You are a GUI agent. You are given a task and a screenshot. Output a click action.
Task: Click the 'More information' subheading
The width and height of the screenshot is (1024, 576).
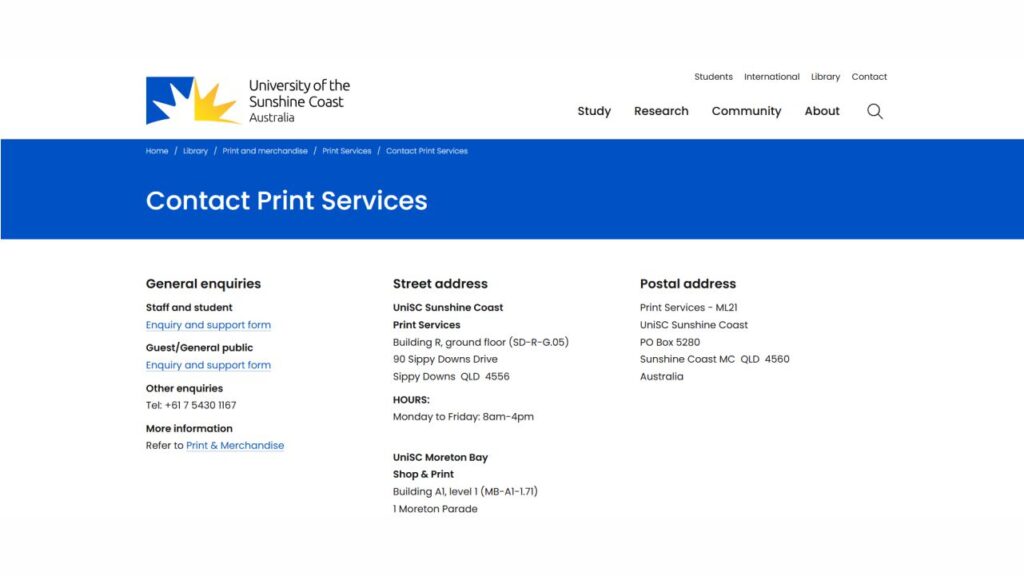[x=189, y=428]
